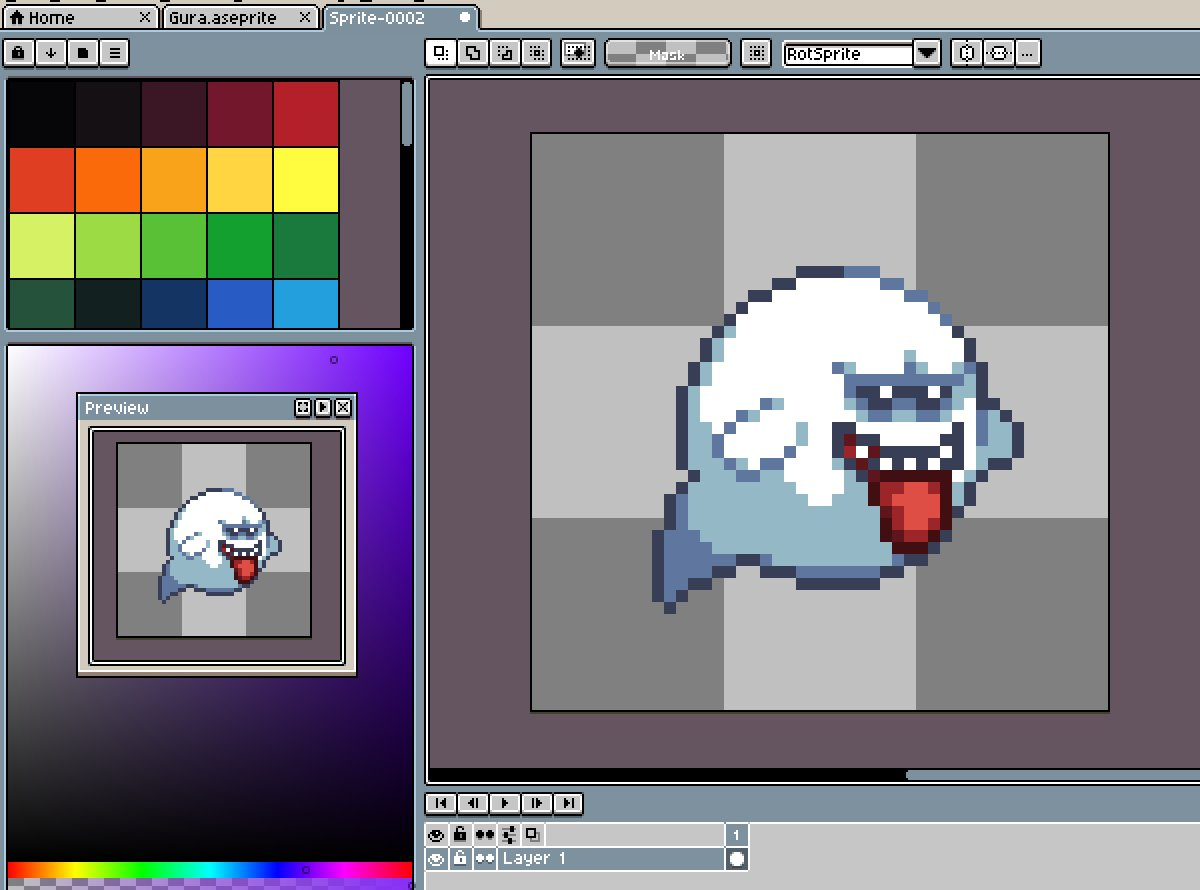Click the ghost's red tongue on canvas
Viewport: 1200px width, 890px height.
pyautogui.click(x=910, y=511)
